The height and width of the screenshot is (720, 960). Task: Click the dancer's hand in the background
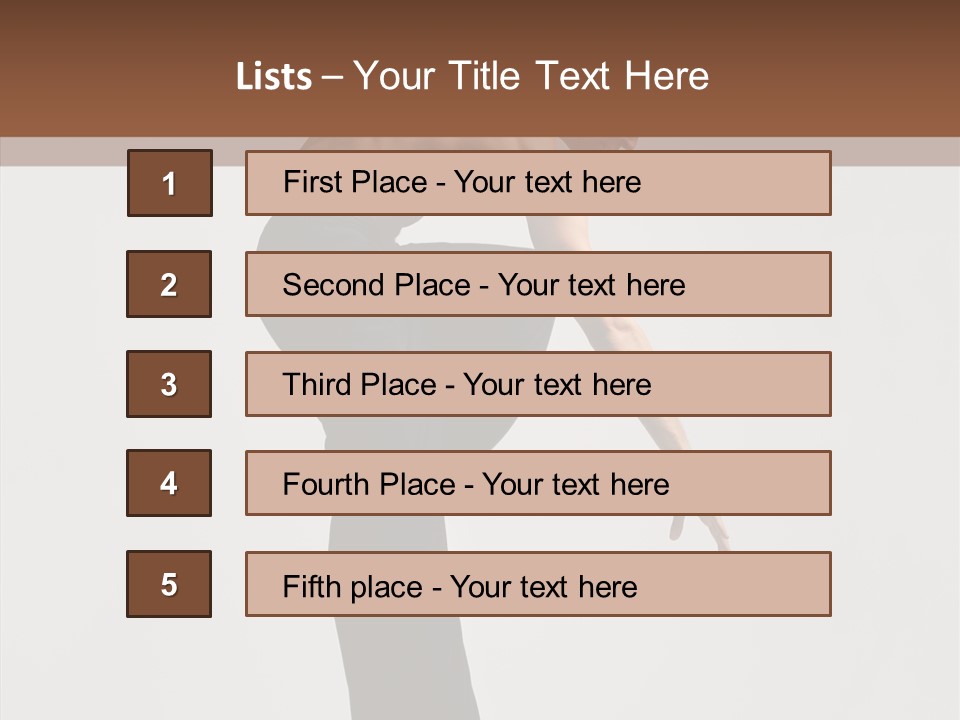pyautogui.click(x=705, y=529)
